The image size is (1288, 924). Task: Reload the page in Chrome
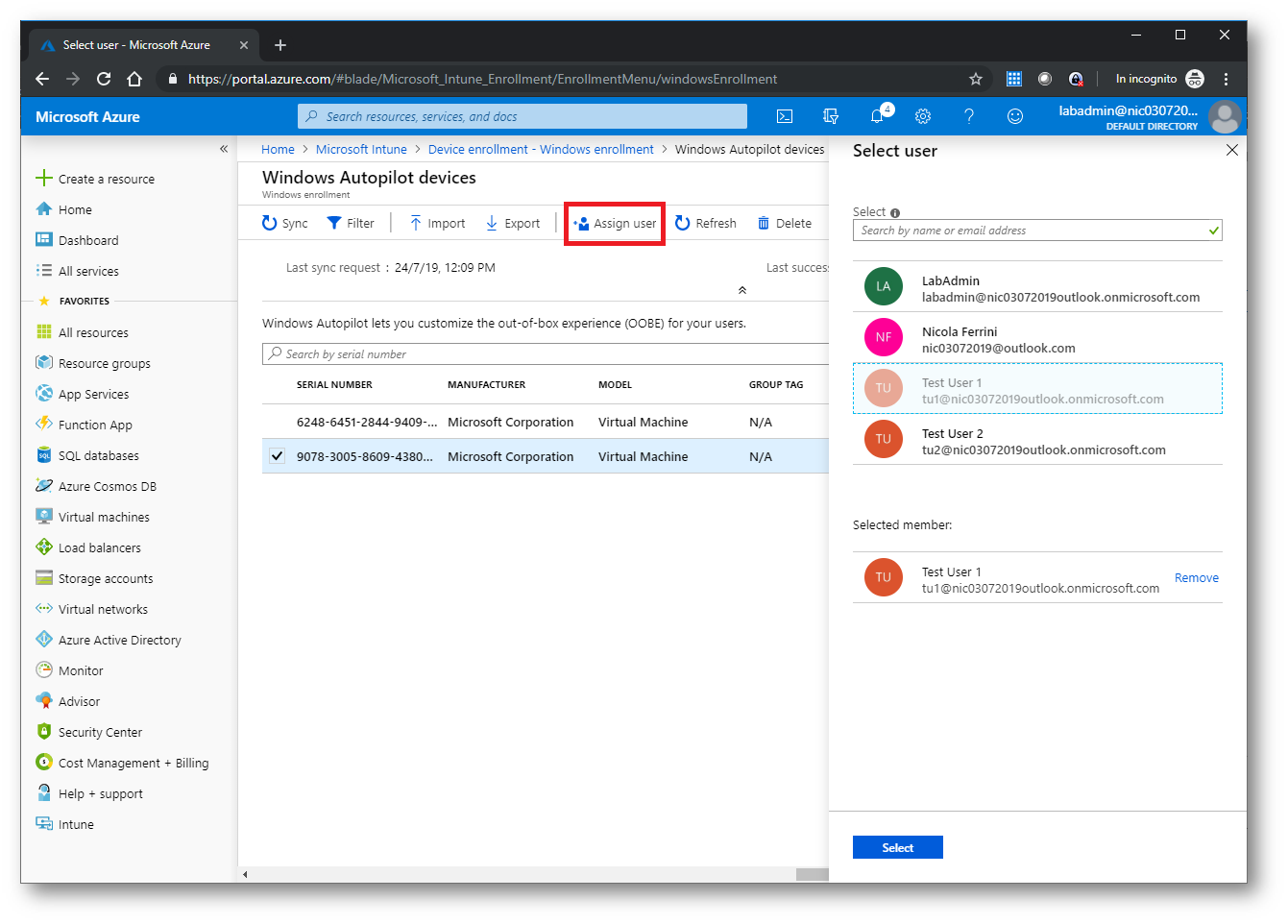[x=104, y=79]
